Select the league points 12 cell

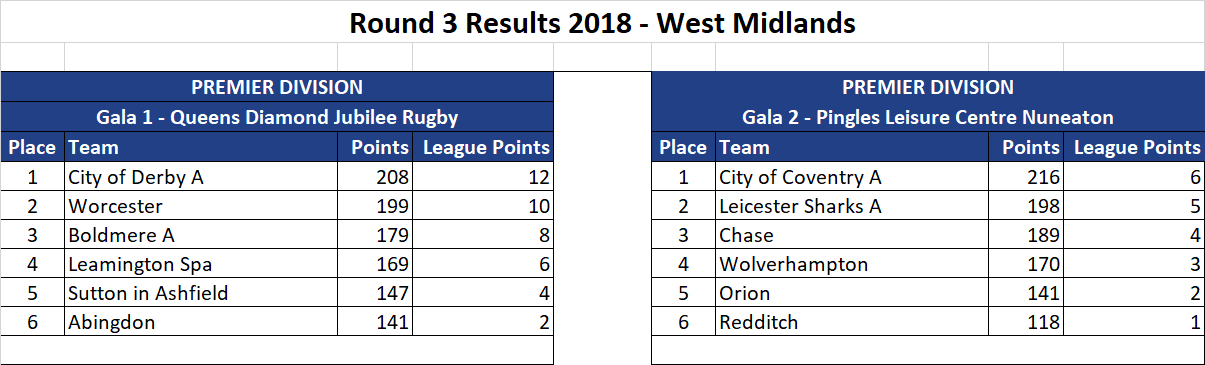(x=483, y=178)
